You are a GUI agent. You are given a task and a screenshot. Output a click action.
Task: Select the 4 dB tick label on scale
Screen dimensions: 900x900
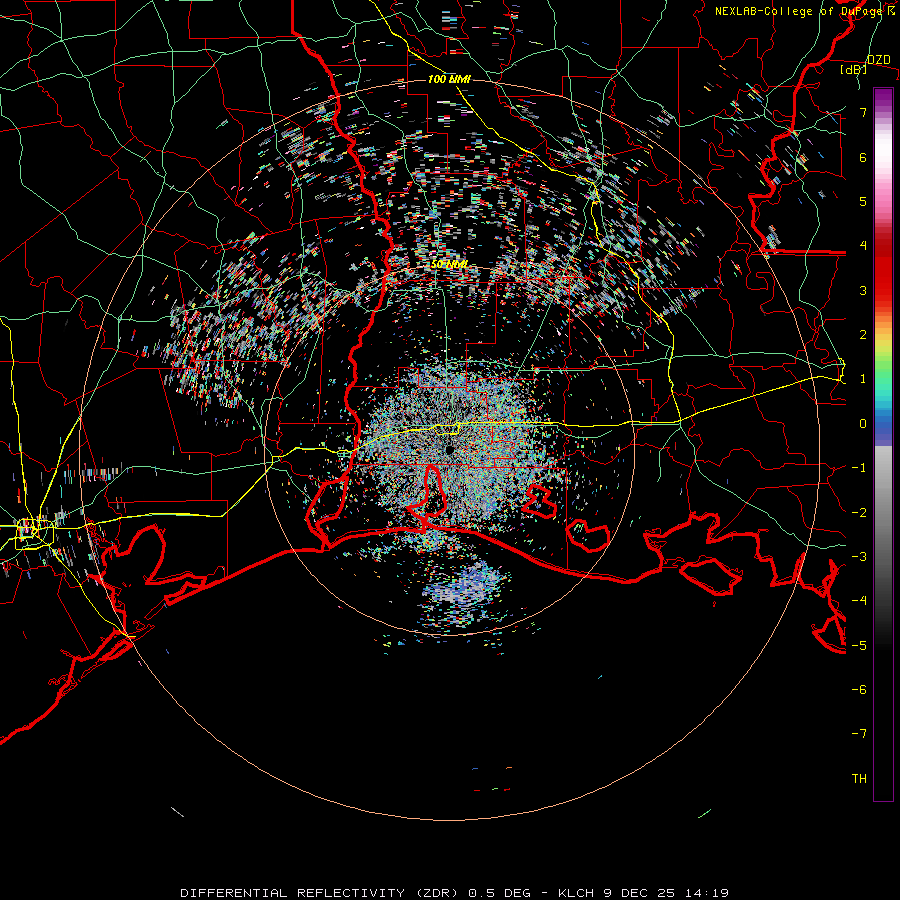click(863, 246)
